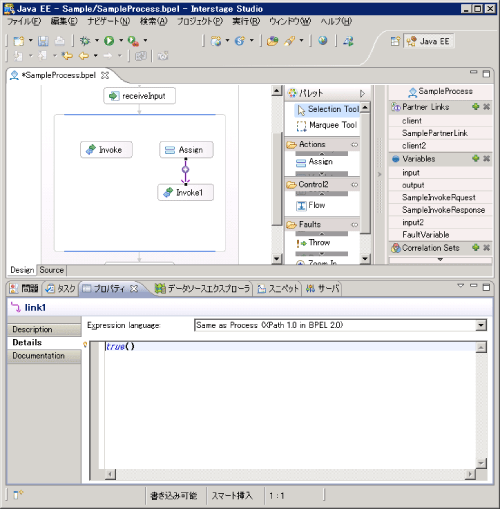Screen dimensions: 500x509
Task: Click the yellow back arrow icon
Action: point(83,56)
